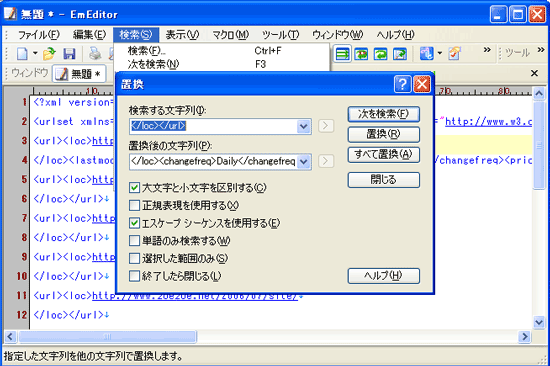Enable 終了したら閉じる checkbox
The image size is (550, 366).
point(134,276)
